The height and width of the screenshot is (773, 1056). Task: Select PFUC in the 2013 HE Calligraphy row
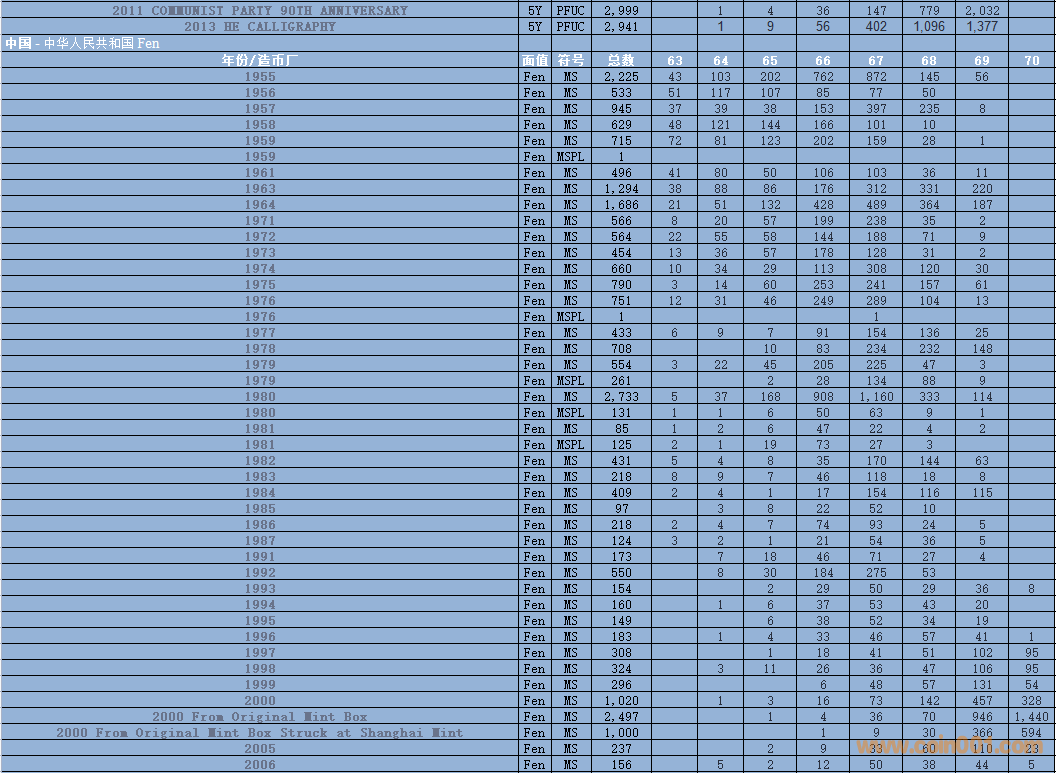(x=570, y=27)
